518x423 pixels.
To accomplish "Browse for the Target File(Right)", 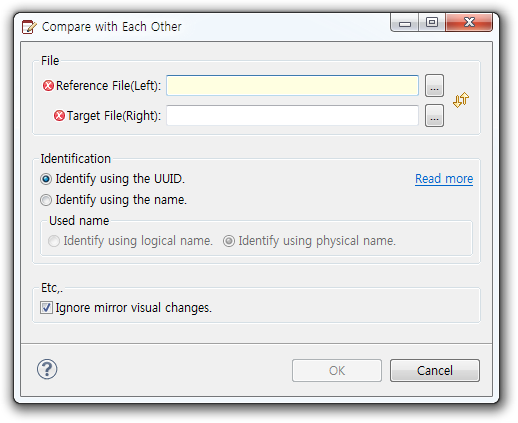I will pos(434,116).
